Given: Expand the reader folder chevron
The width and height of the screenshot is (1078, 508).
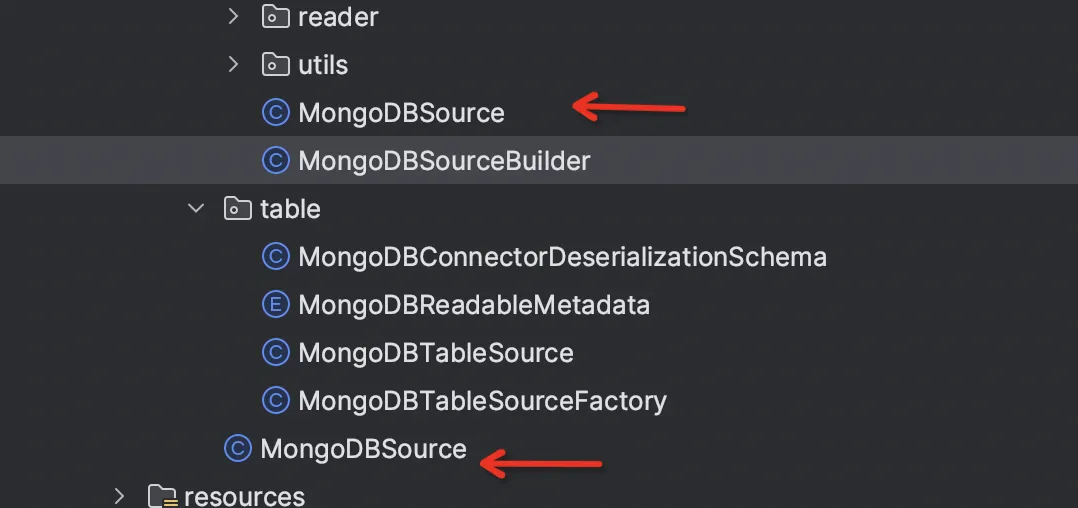Looking at the screenshot, I should pos(233,16).
